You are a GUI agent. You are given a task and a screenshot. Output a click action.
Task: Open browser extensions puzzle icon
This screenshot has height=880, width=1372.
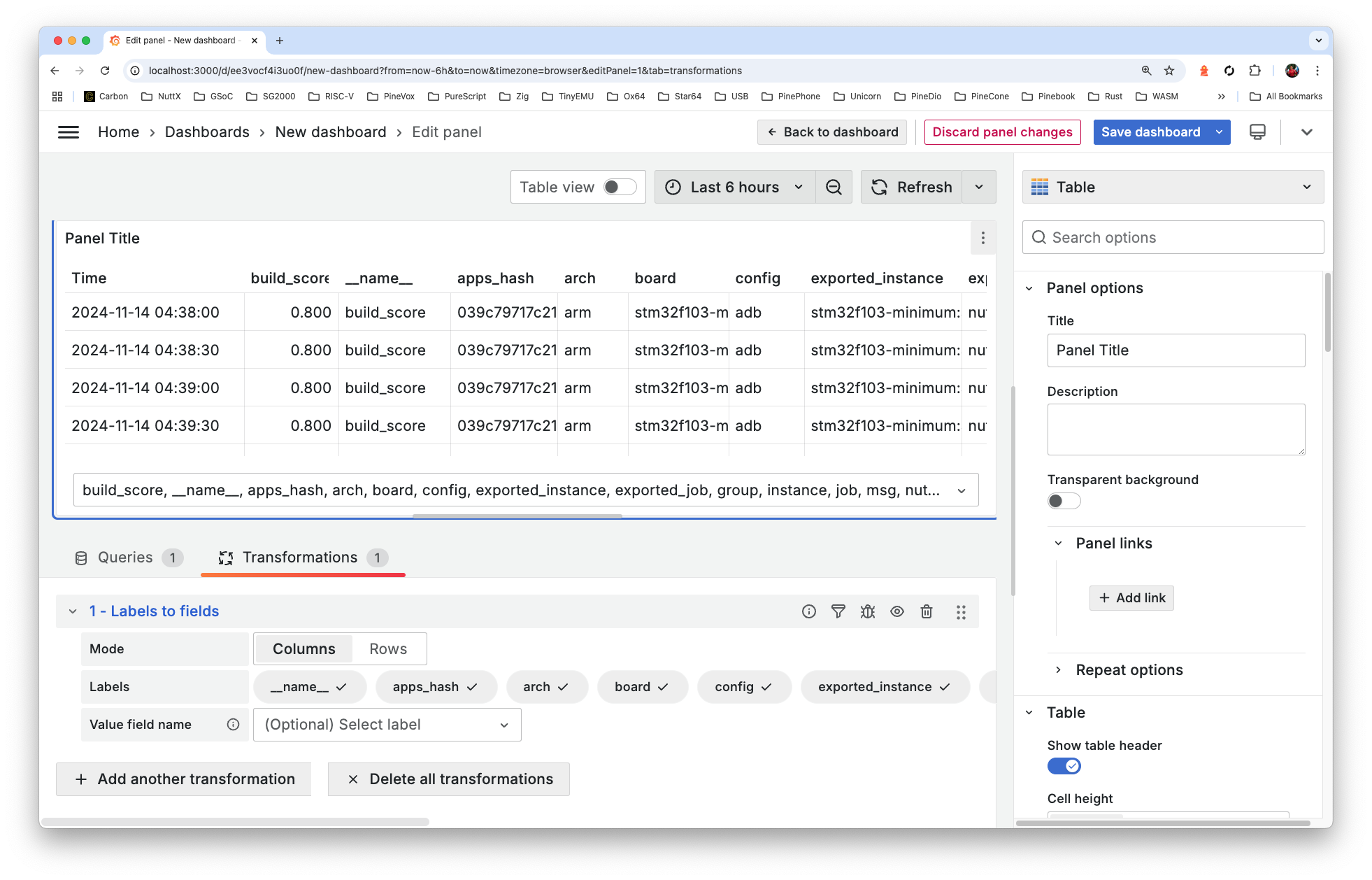point(1255,71)
